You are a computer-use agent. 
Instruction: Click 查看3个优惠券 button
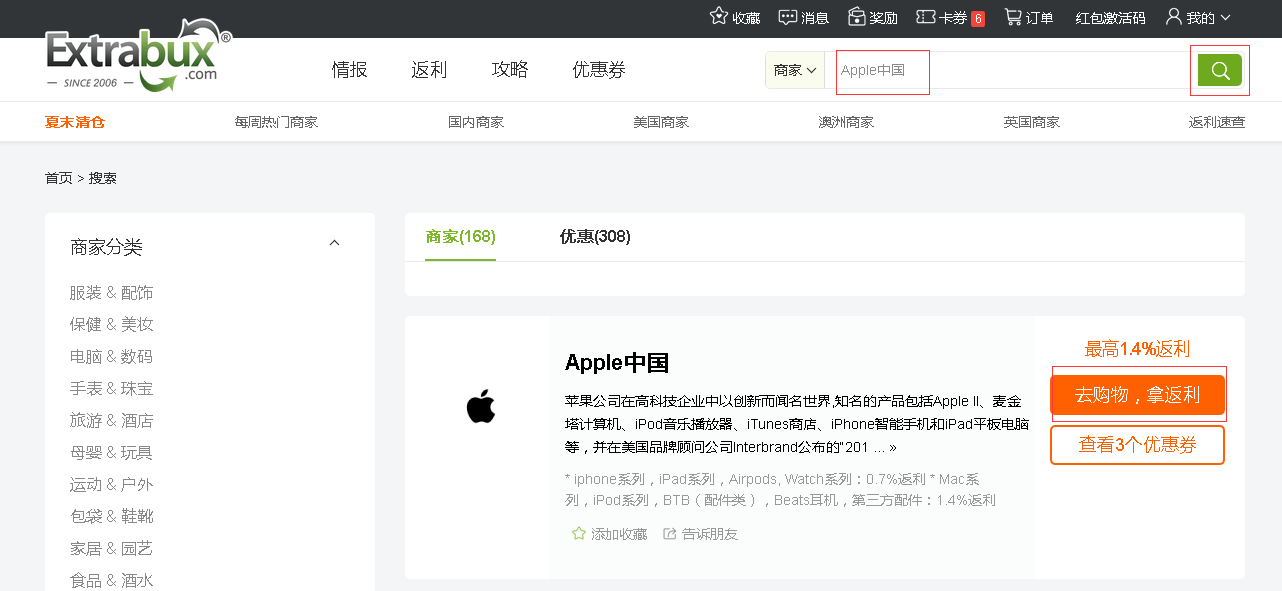tap(1137, 445)
